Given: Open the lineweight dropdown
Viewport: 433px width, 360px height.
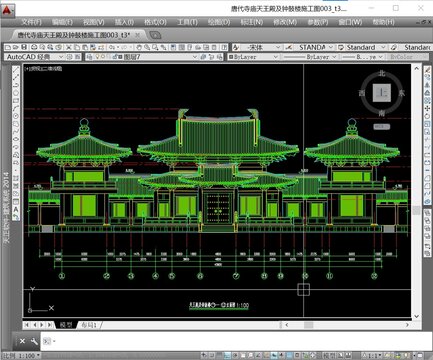Looking at the screenshot, I should [x=380, y=57].
